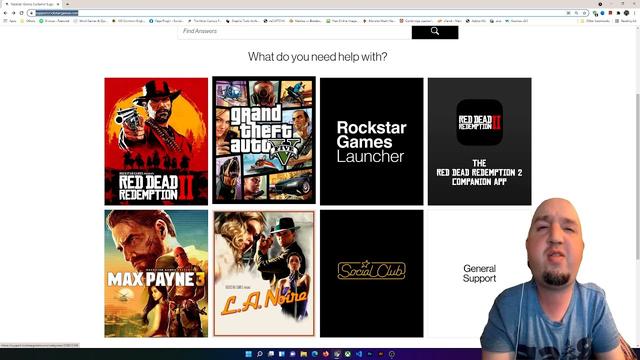Click the highlighted URL in the address bar
640x360 pixels.
coord(56,13)
